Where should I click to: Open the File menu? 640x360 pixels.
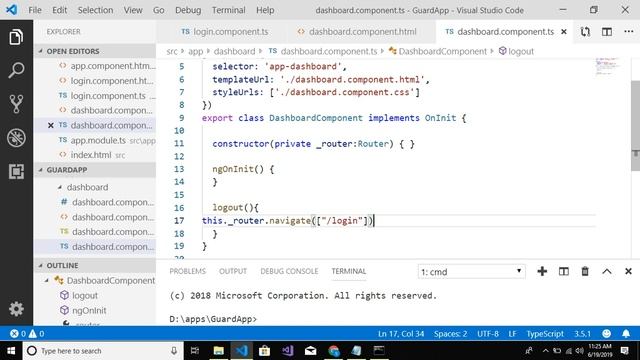35,10
